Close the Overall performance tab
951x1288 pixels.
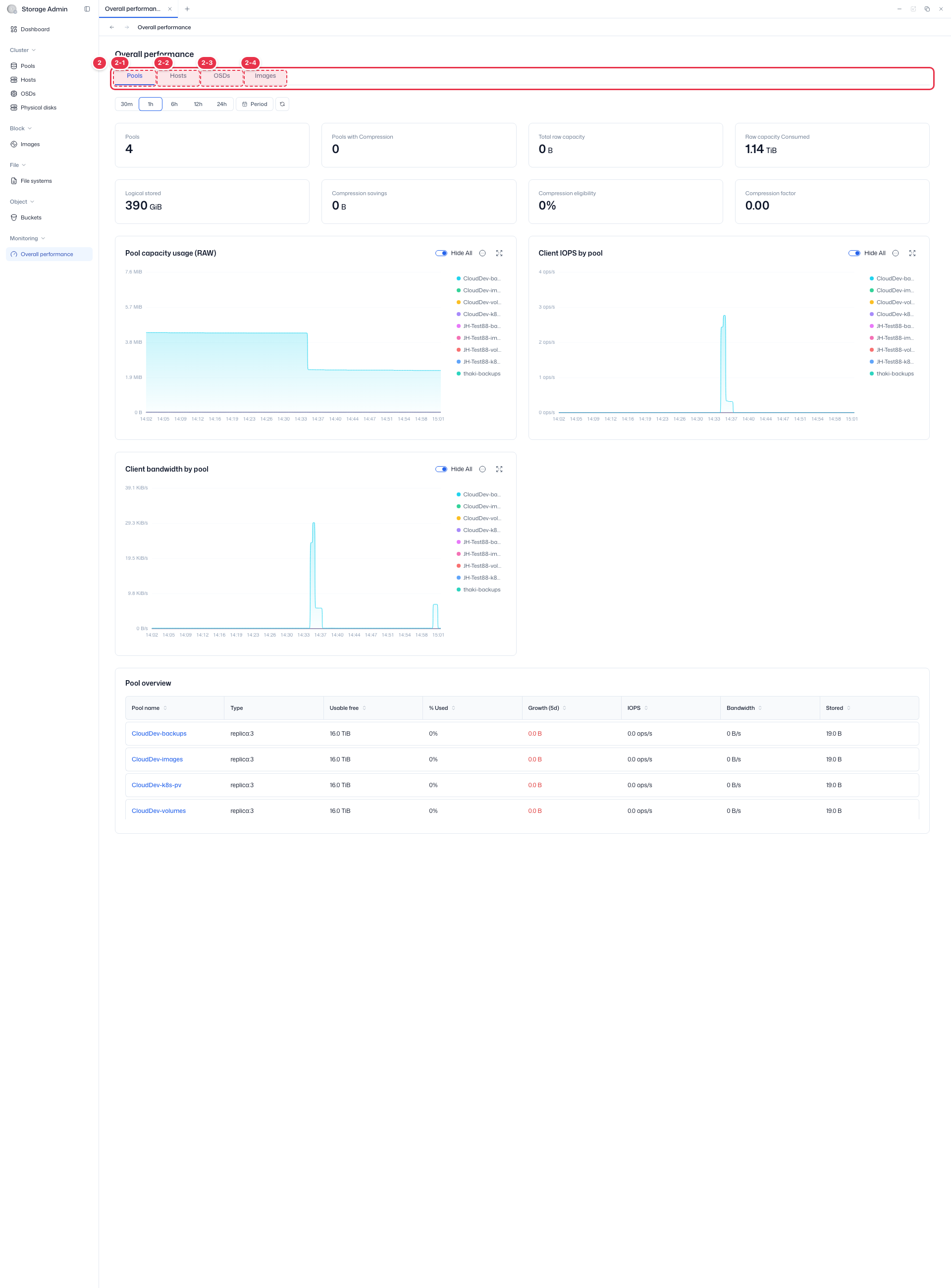170,9
